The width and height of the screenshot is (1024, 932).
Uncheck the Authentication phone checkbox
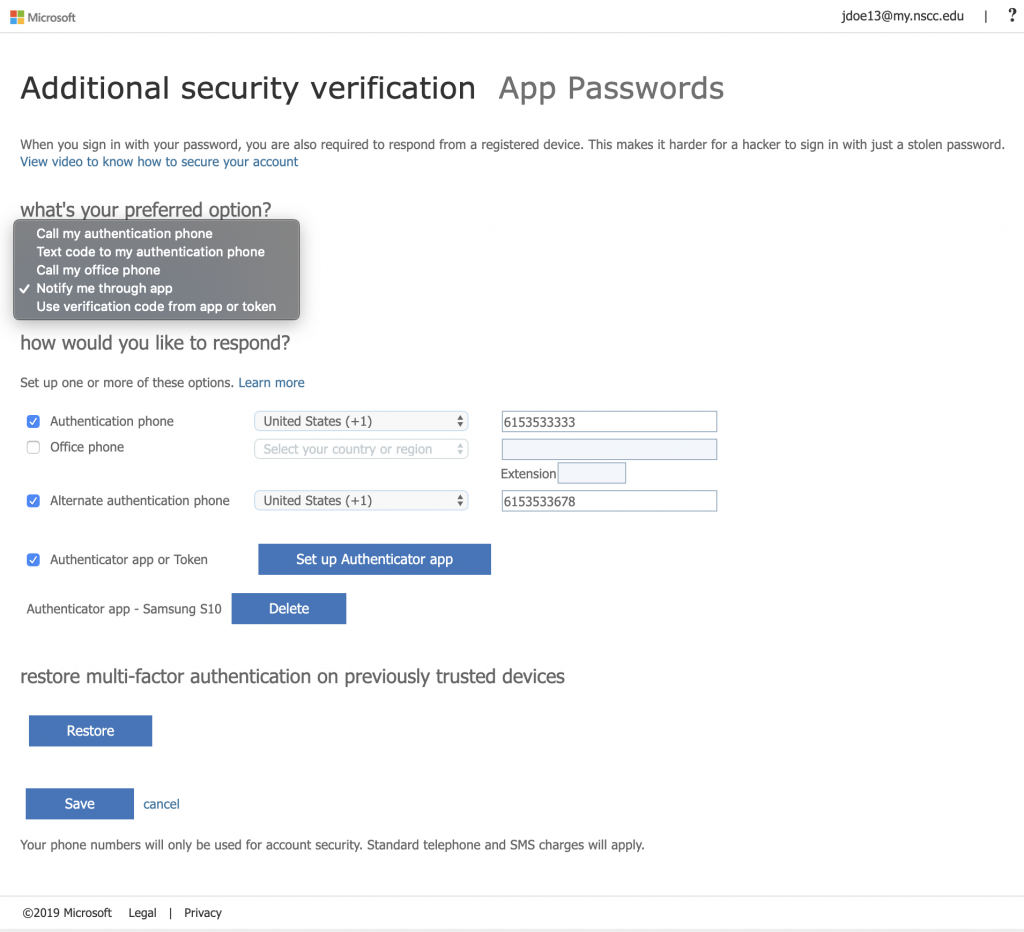[x=33, y=422]
